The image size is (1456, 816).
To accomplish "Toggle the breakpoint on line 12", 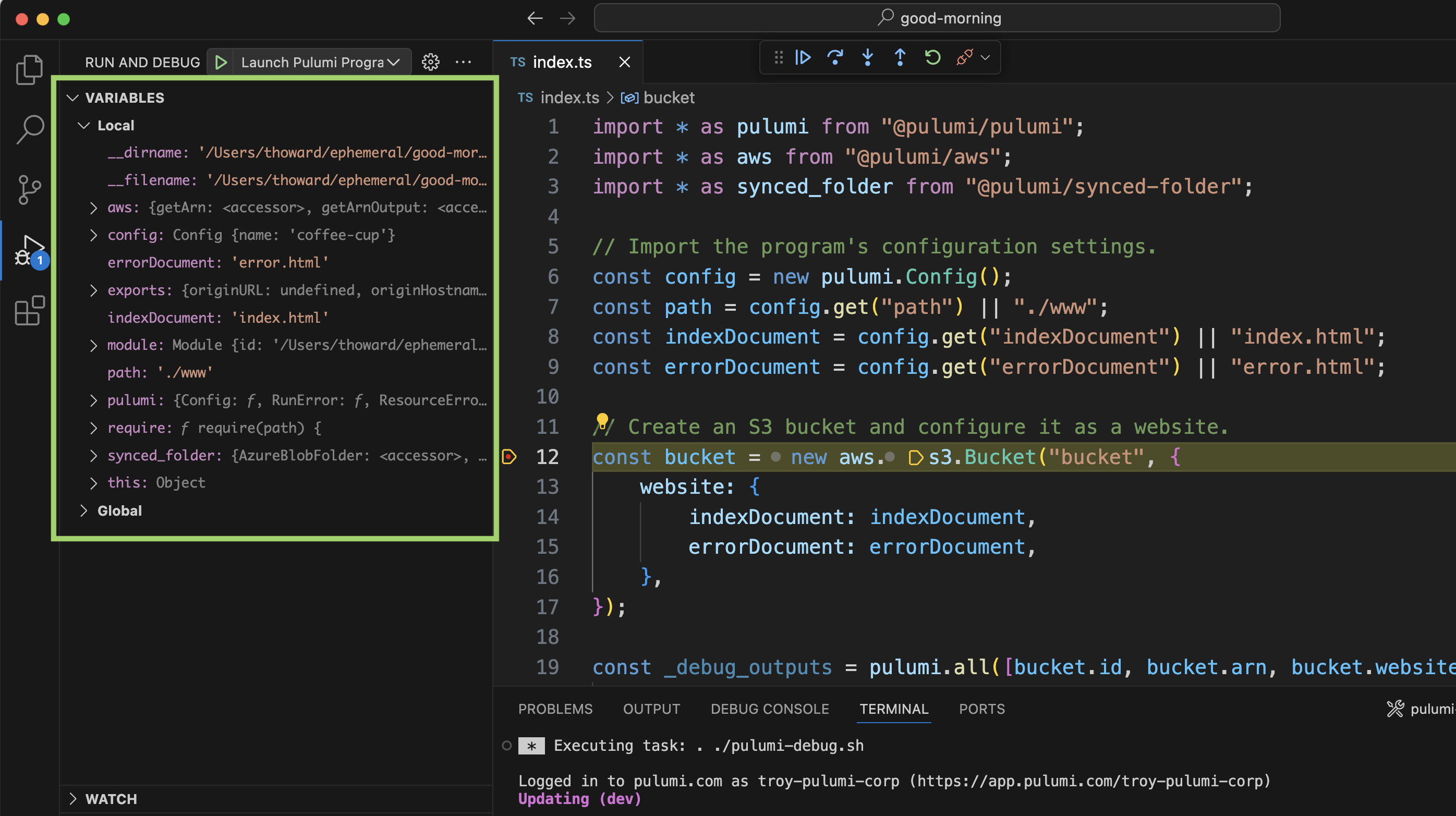I will click(x=509, y=457).
